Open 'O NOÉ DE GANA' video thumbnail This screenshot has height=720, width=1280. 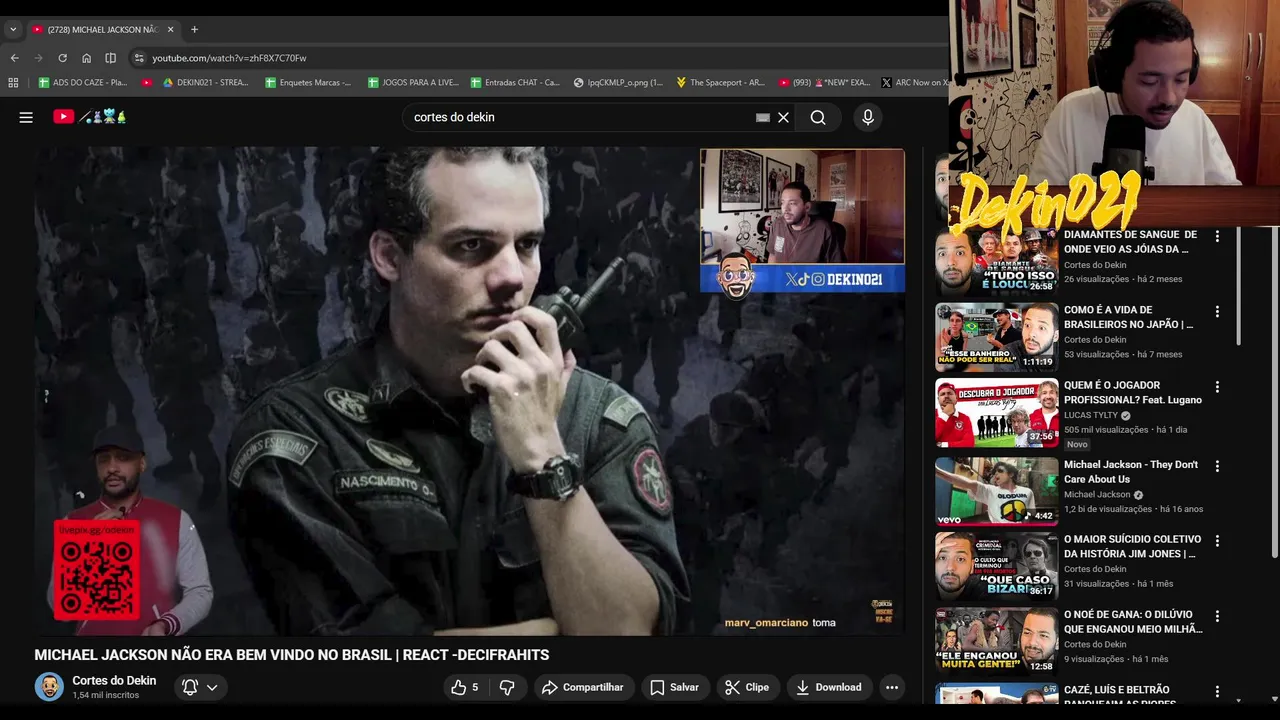tap(996, 641)
